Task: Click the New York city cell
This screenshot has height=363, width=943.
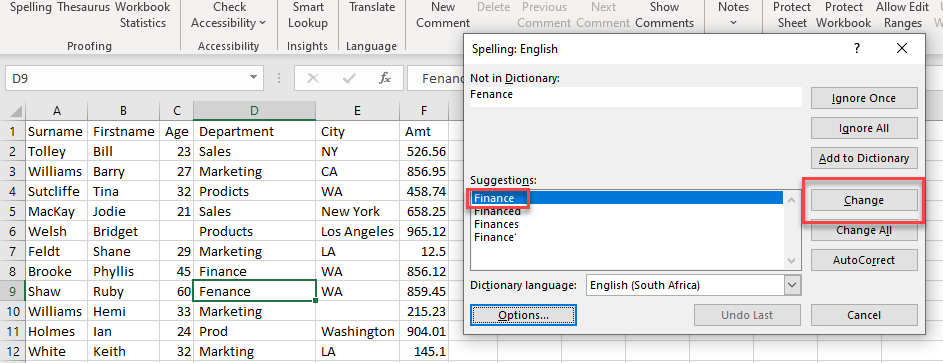Action: [357, 212]
